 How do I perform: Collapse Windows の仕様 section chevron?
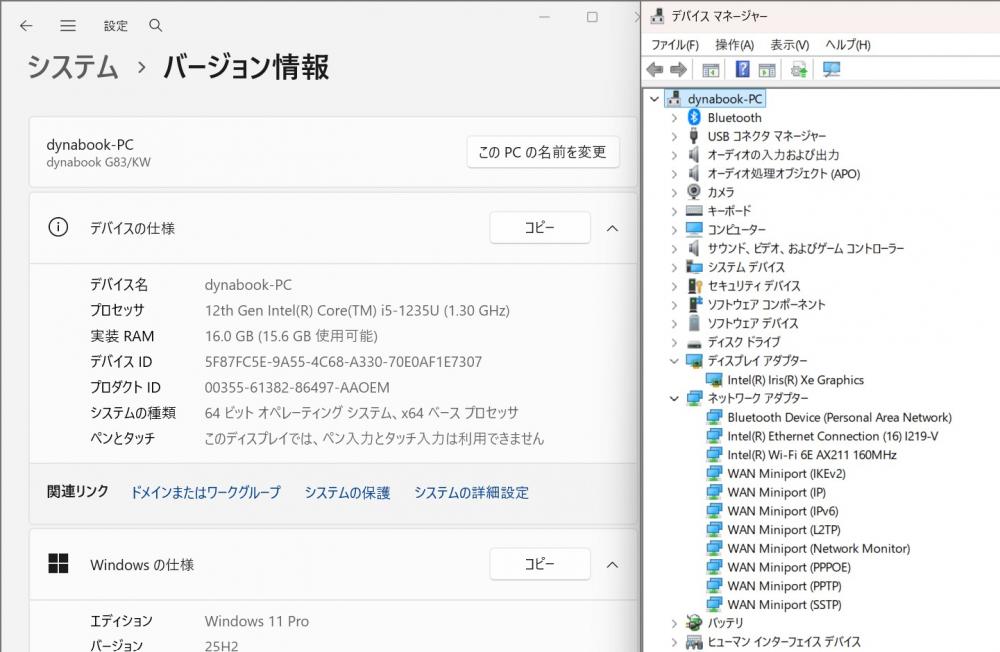coord(612,565)
